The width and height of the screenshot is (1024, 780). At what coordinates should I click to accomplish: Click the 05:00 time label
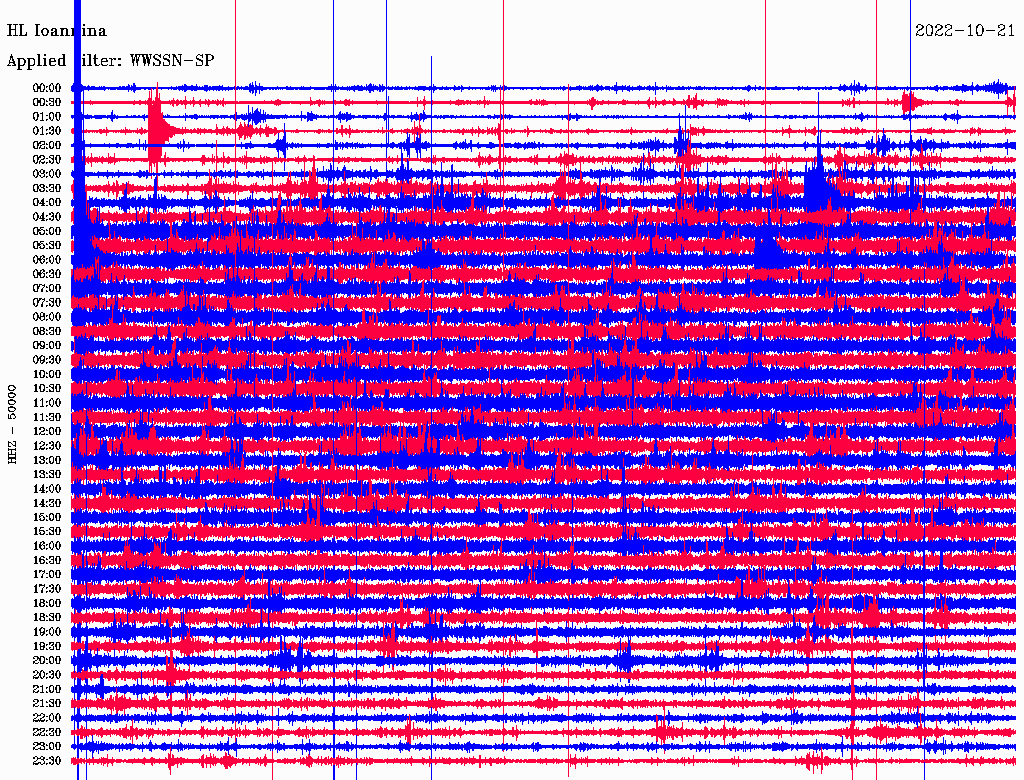[47, 231]
